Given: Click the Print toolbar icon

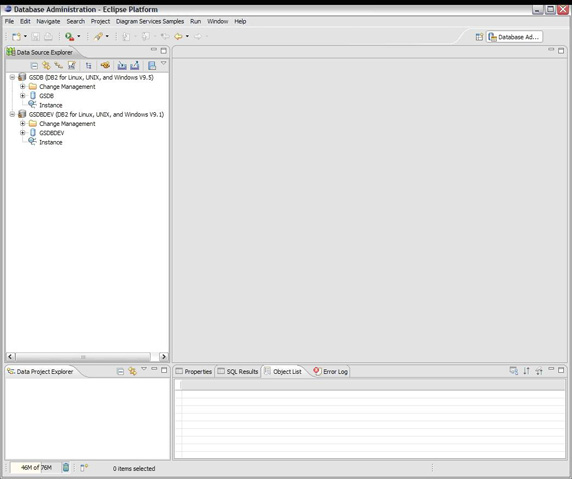Looking at the screenshot, I should tap(48, 36).
